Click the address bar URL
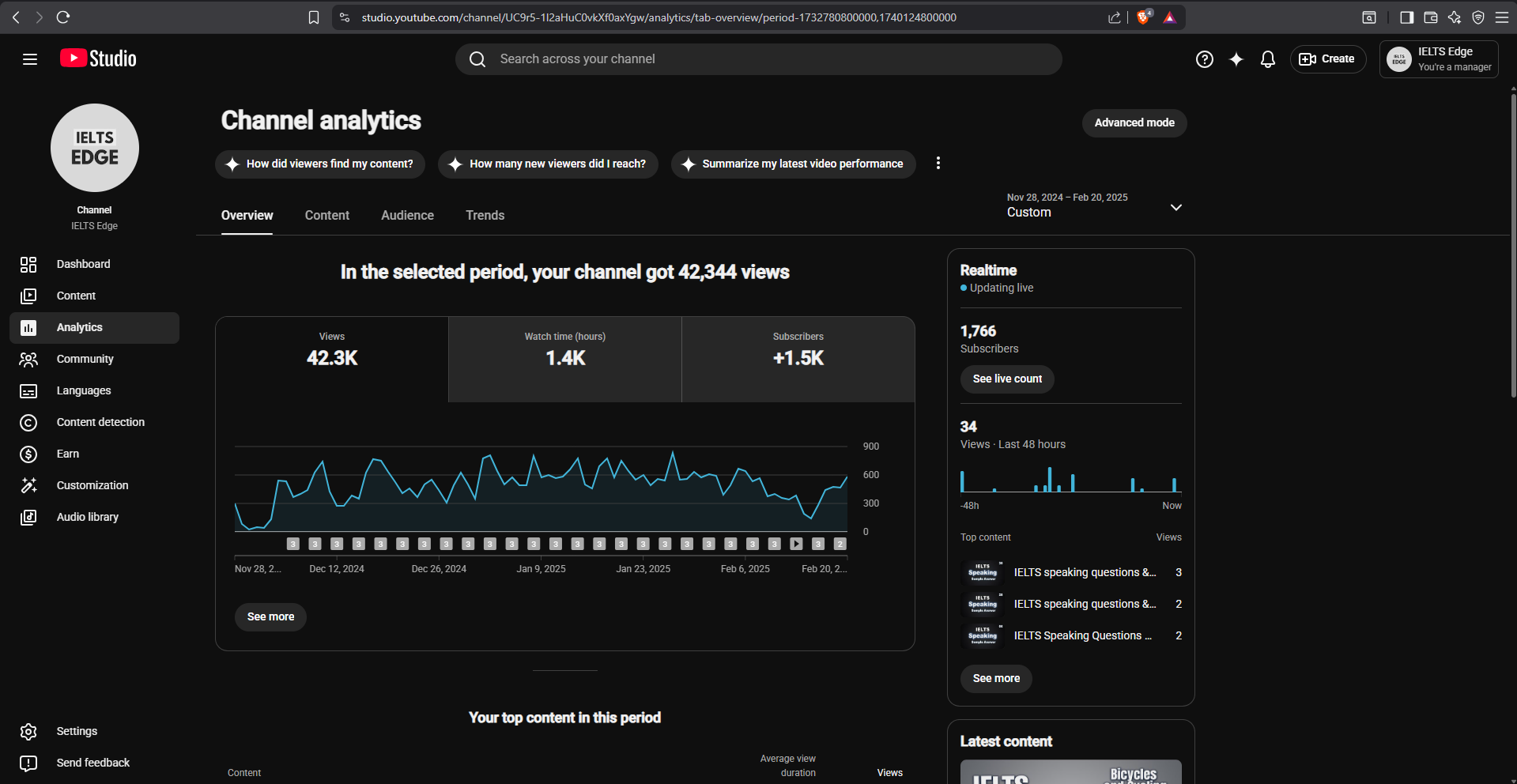This screenshot has height=784, width=1517. click(x=659, y=17)
